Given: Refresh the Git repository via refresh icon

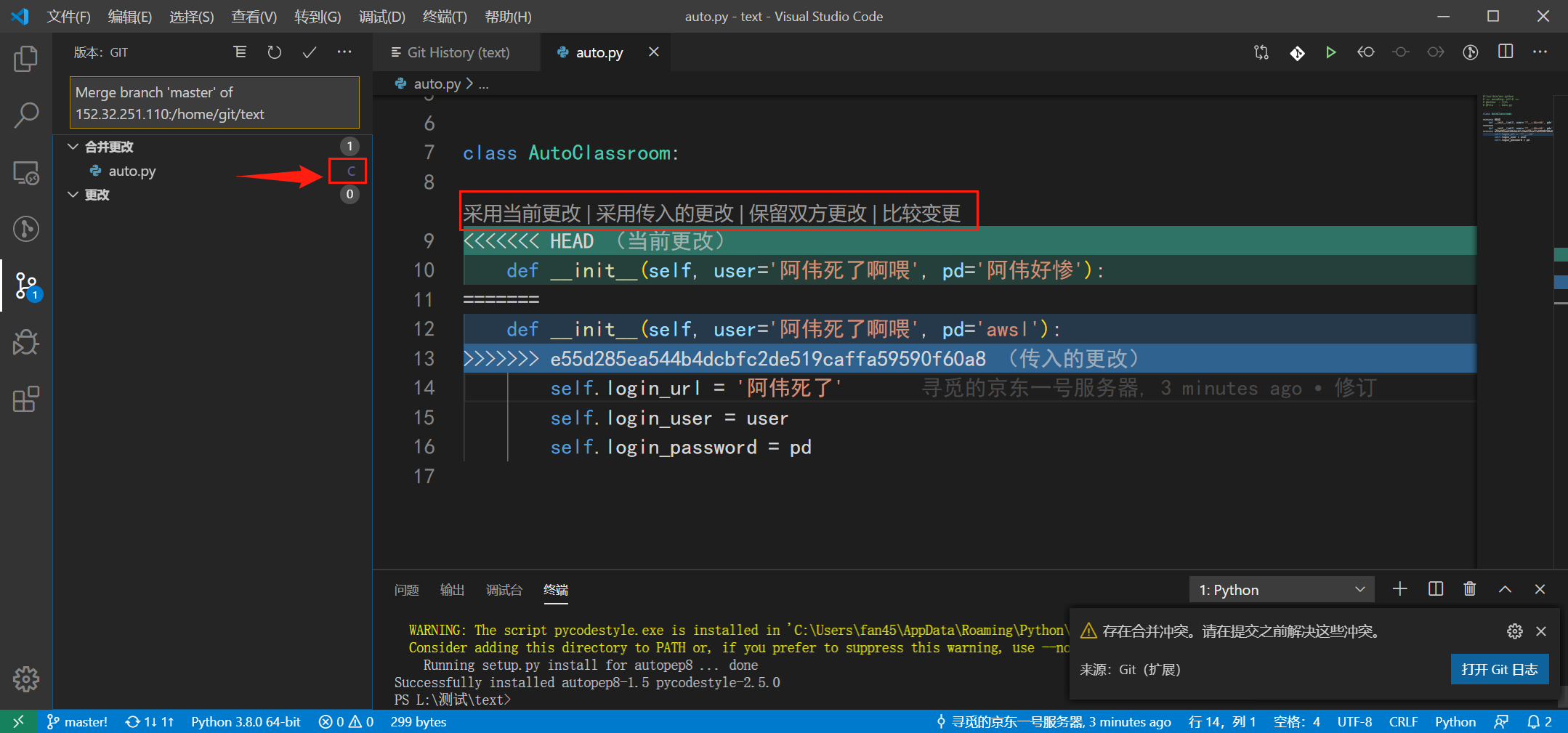Looking at the screenshot, I should tap(274, 52).
